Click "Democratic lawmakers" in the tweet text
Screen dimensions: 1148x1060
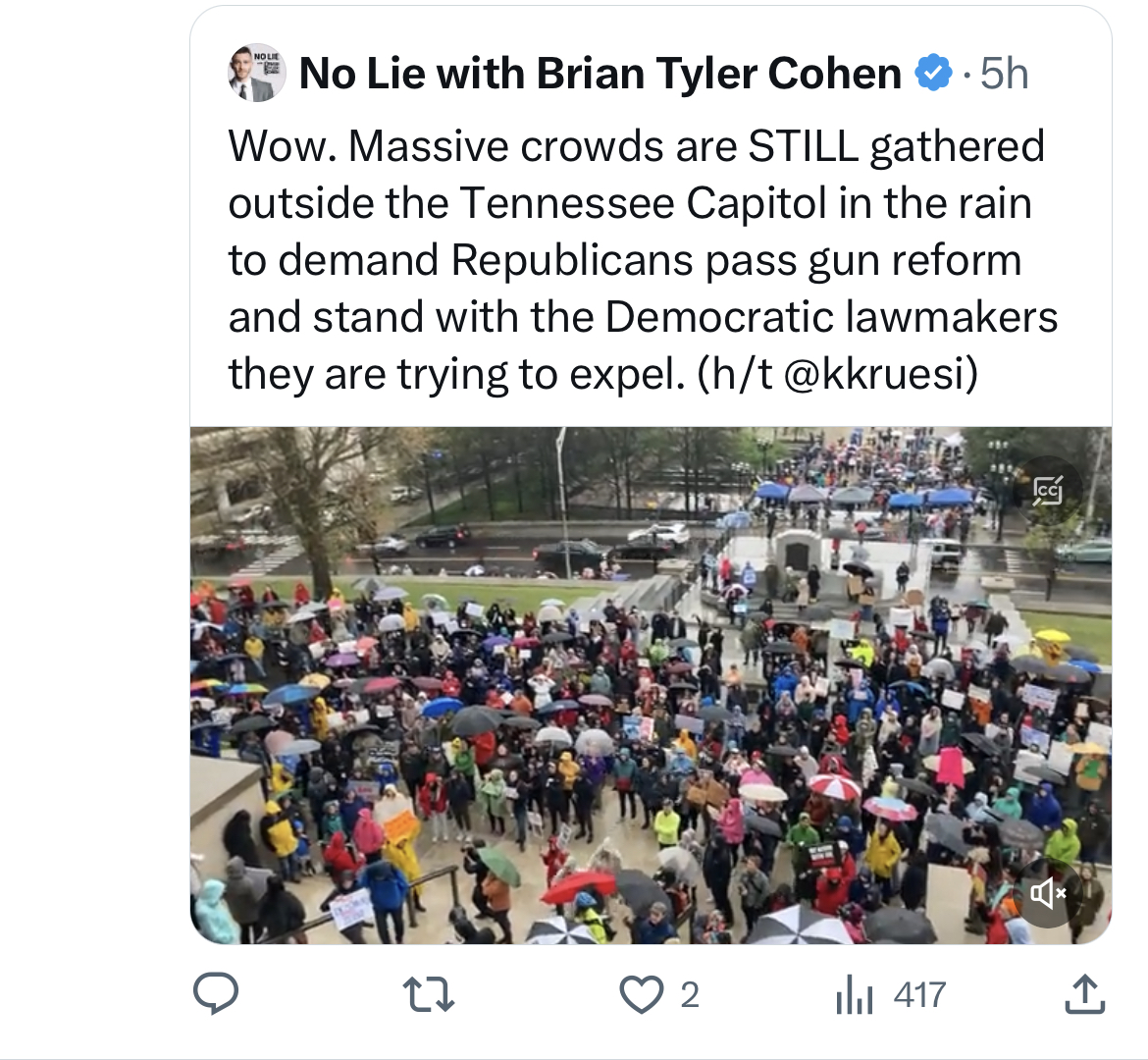pos(831,318)
